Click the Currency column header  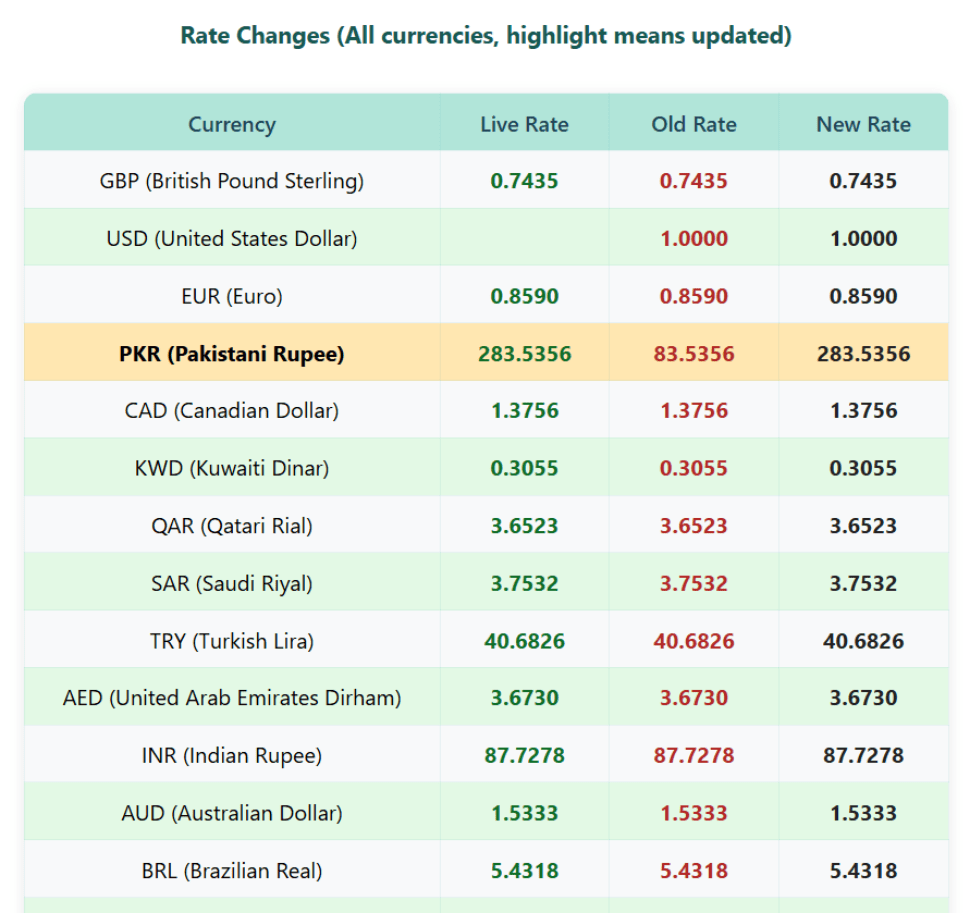pos(231,124)
